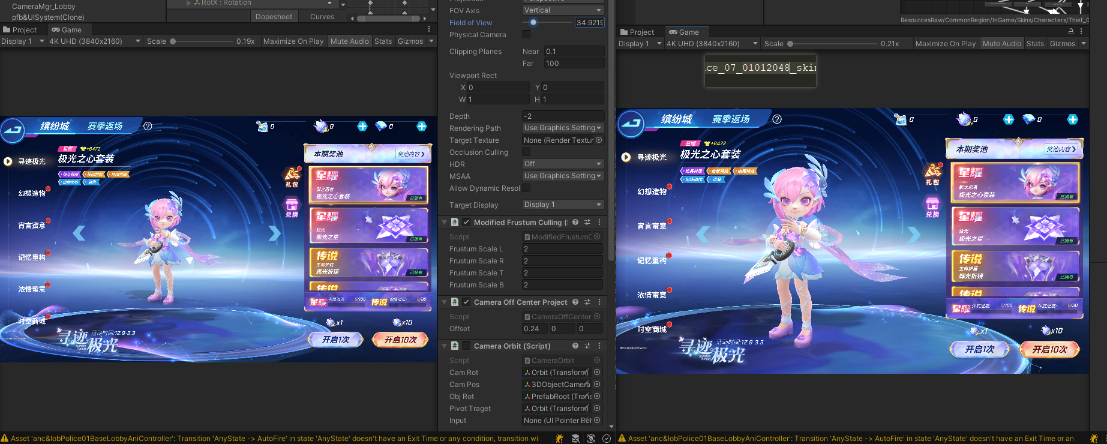Open Gizmos dropdown arrow in right Game view
This screenshot has width=1107, height=444.
[1084, 44]
